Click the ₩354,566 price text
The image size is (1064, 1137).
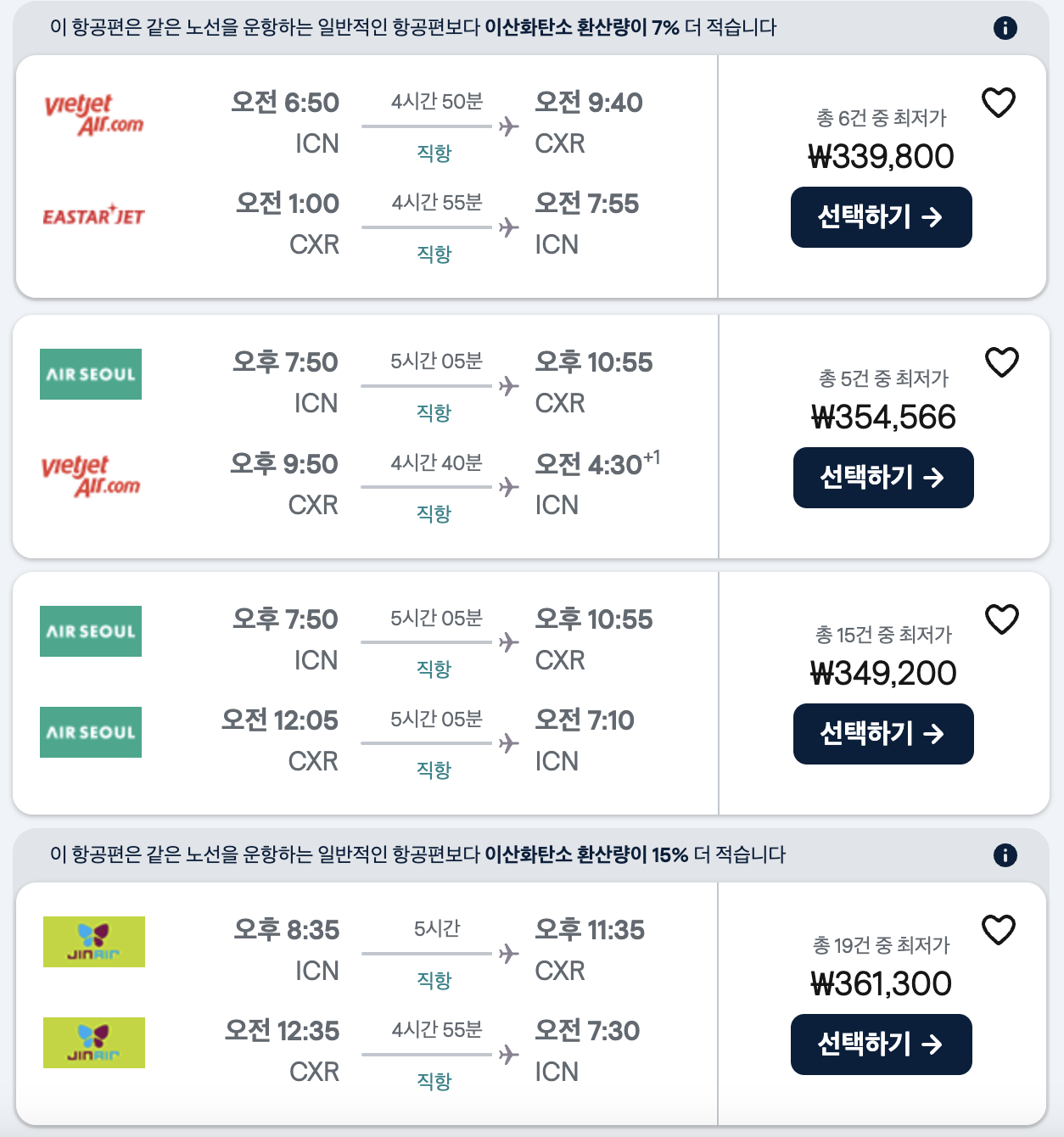(x=883, y=417)
